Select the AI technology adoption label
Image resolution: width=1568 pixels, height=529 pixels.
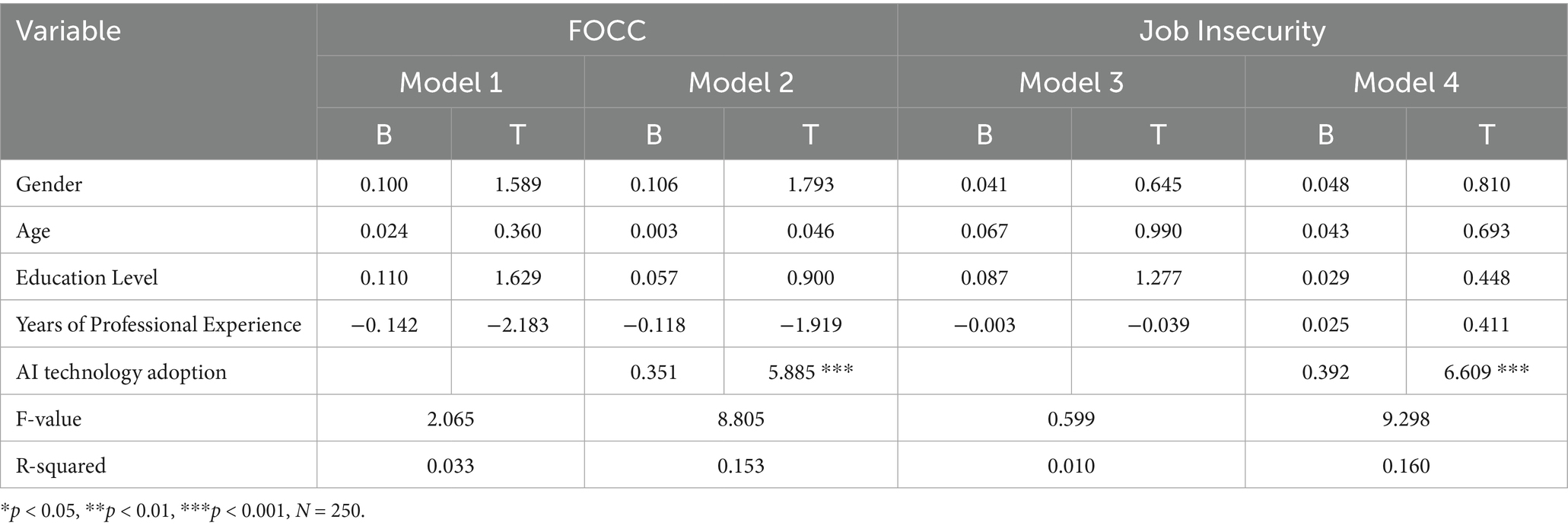tap(121, 372)
